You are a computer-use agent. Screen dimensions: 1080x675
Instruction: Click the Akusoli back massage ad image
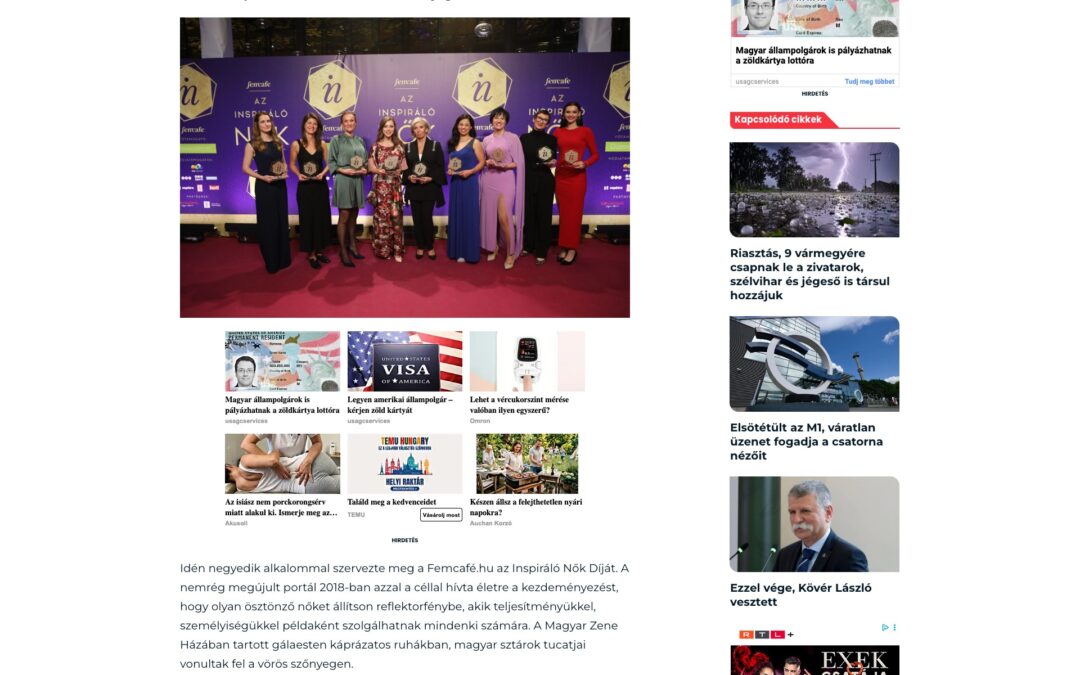282,464
